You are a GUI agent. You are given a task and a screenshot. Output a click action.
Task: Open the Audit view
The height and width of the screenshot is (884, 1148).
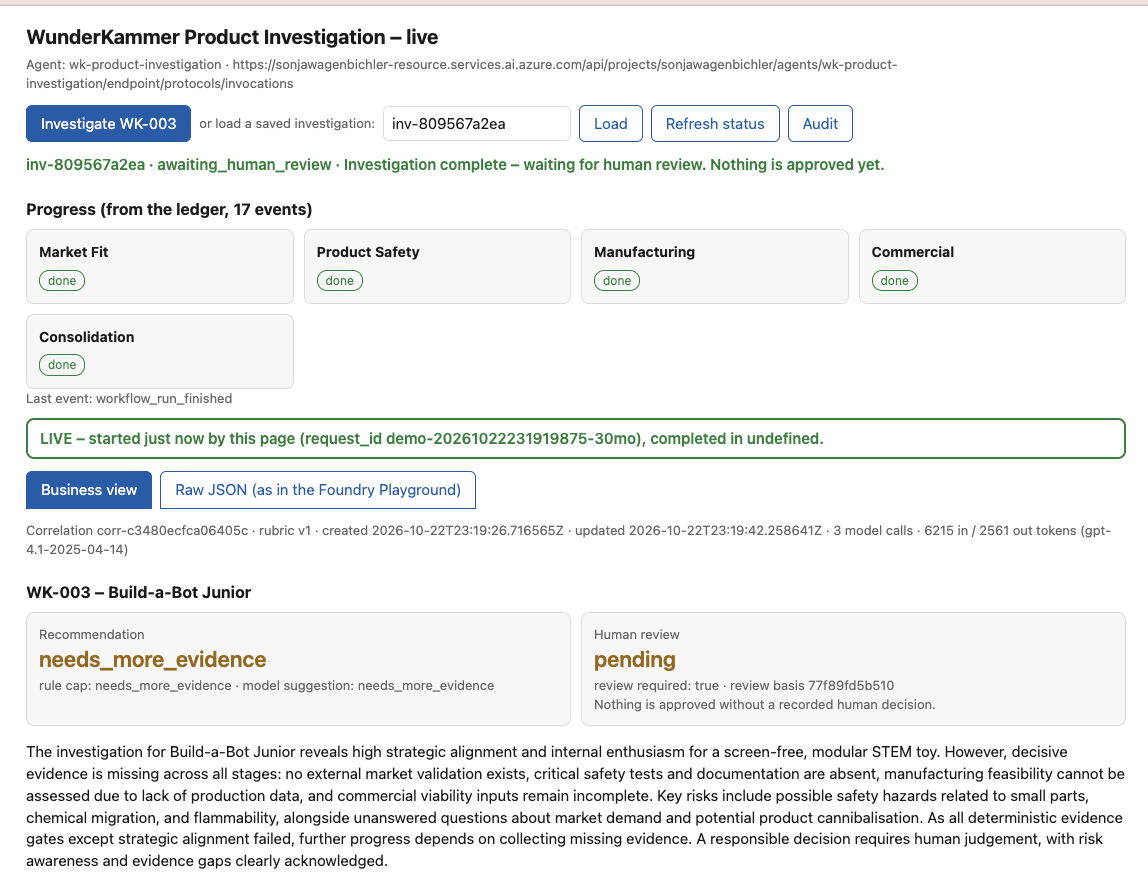click(820, 124)
